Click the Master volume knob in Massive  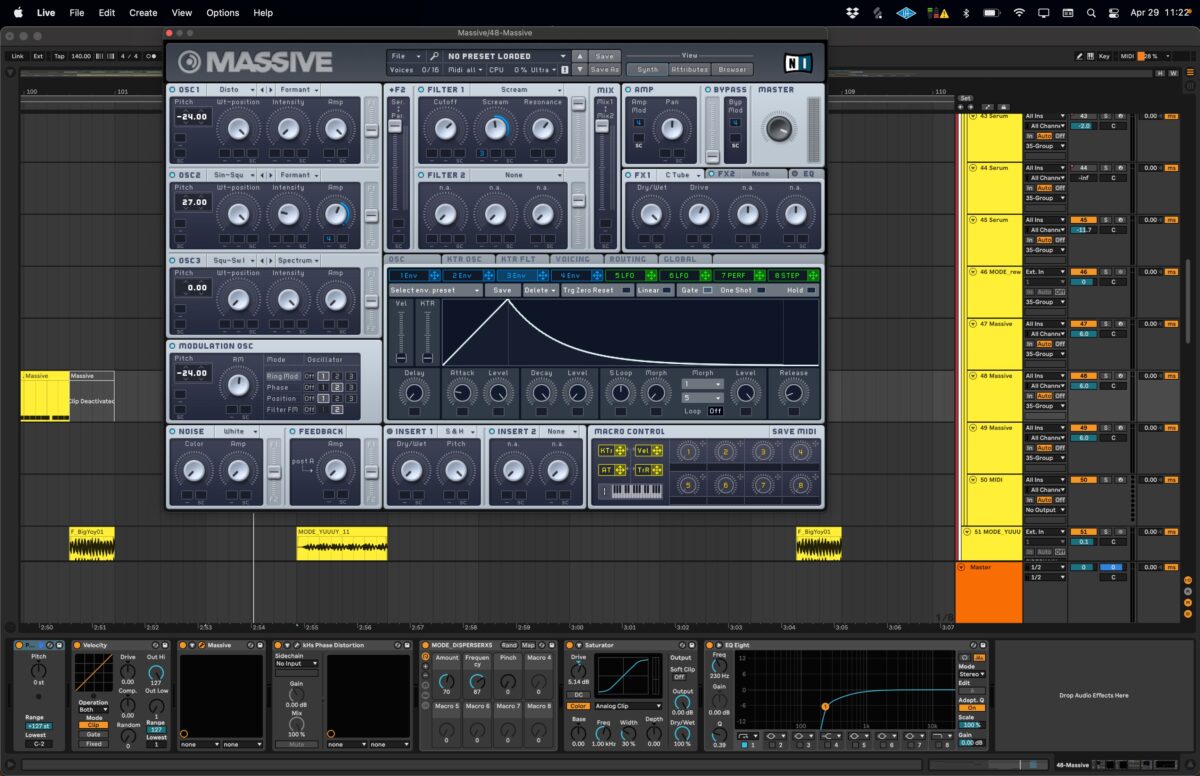tap(778, 127)
